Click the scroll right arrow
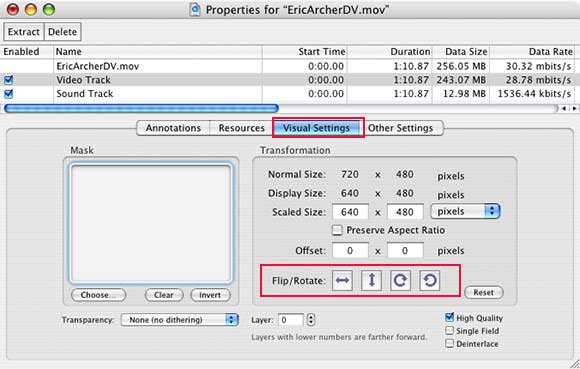 (574, 108)
